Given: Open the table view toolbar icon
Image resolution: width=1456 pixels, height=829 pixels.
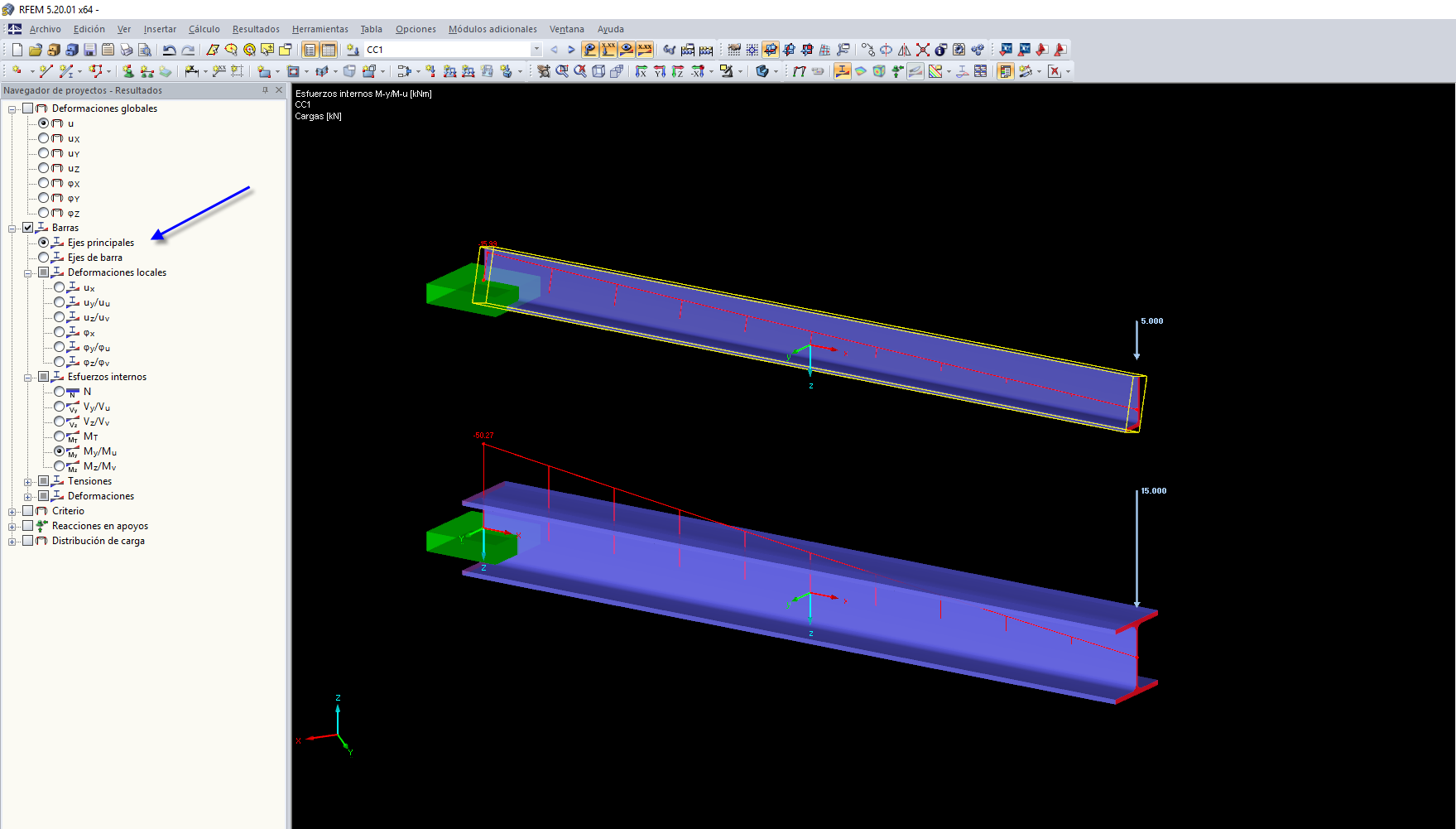Looking at the screenshot, I should coord(329,50).
